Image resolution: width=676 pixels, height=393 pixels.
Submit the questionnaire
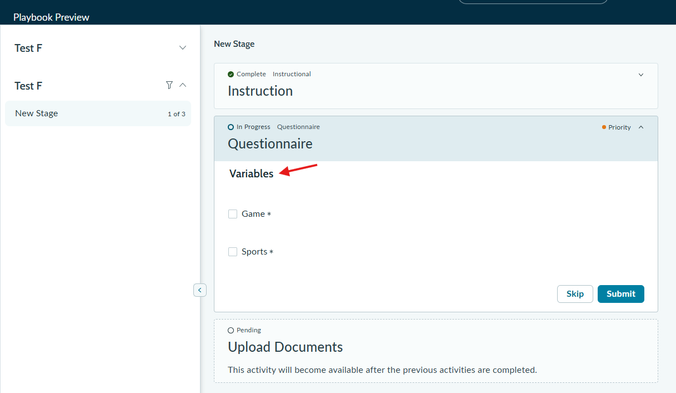[x=621, y=294]
